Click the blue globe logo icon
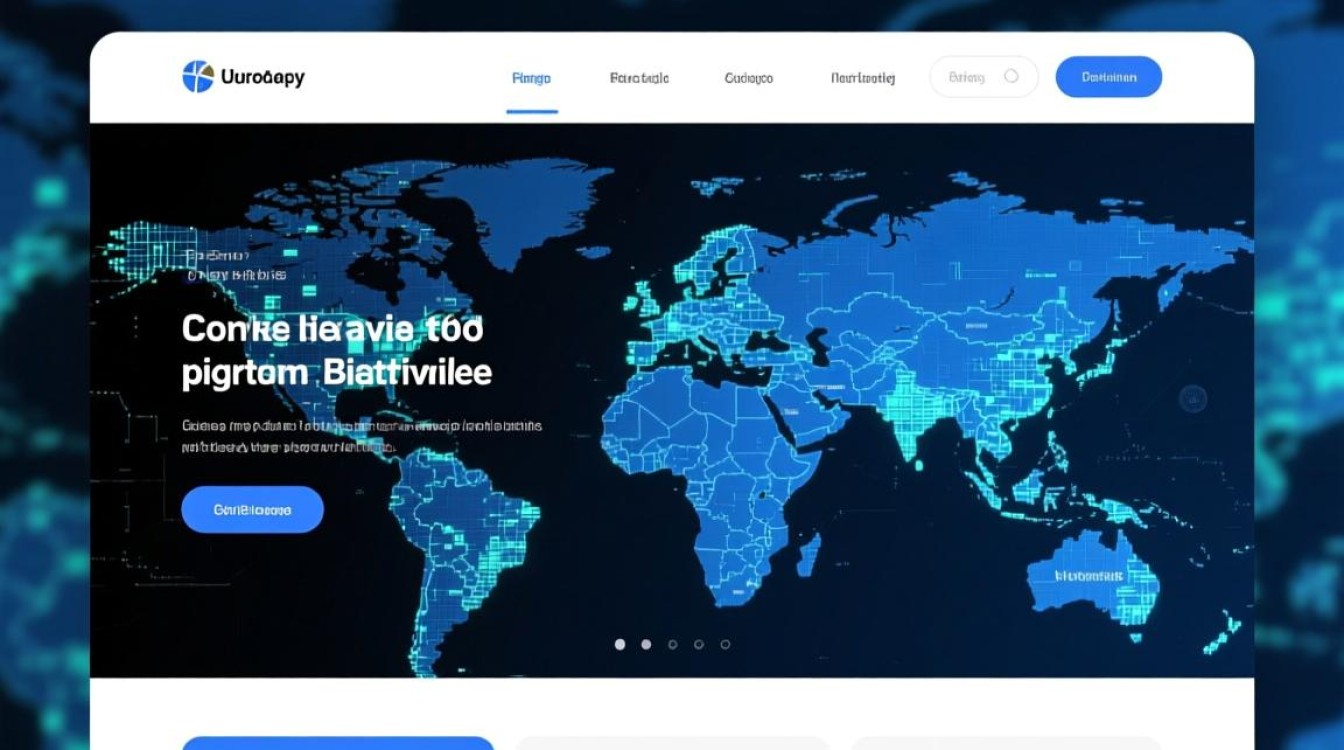Screen dimensions: 1344x750 pos(198,77)
